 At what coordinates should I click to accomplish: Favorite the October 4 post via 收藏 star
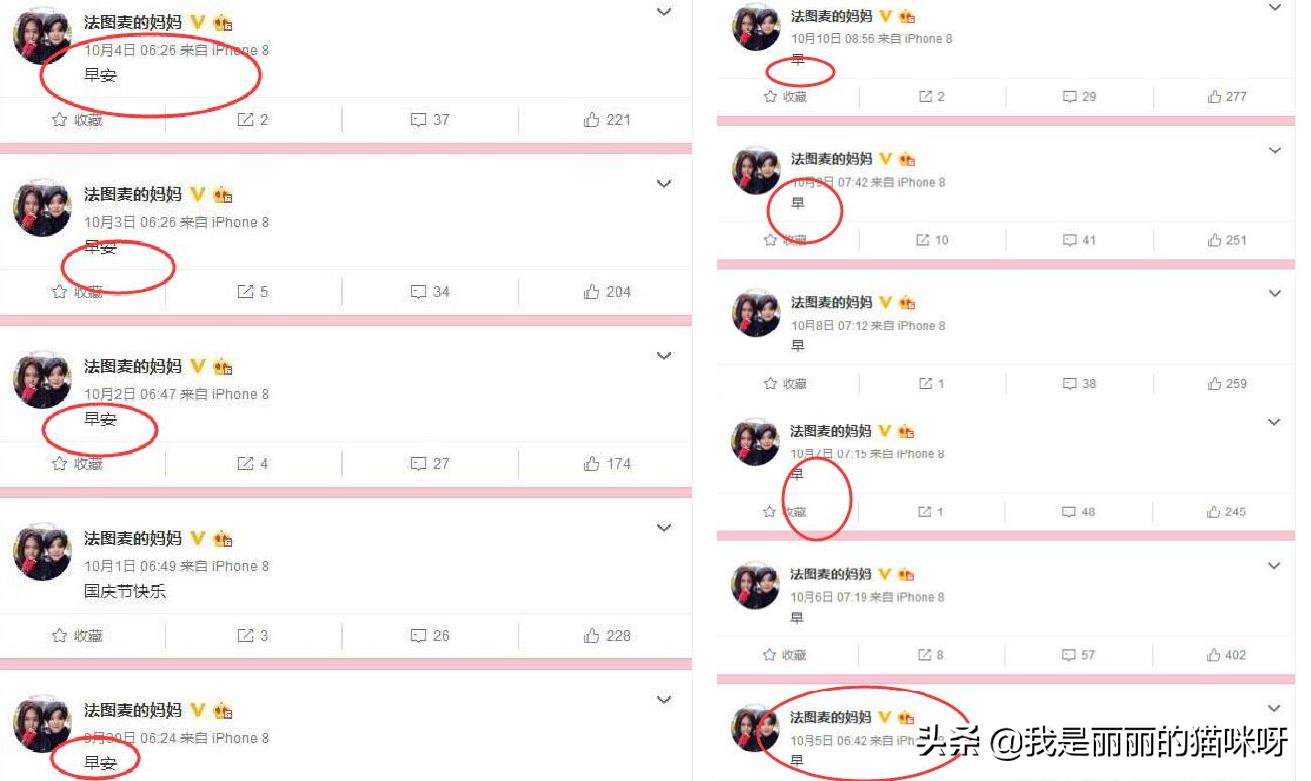(x=77, y=120)
